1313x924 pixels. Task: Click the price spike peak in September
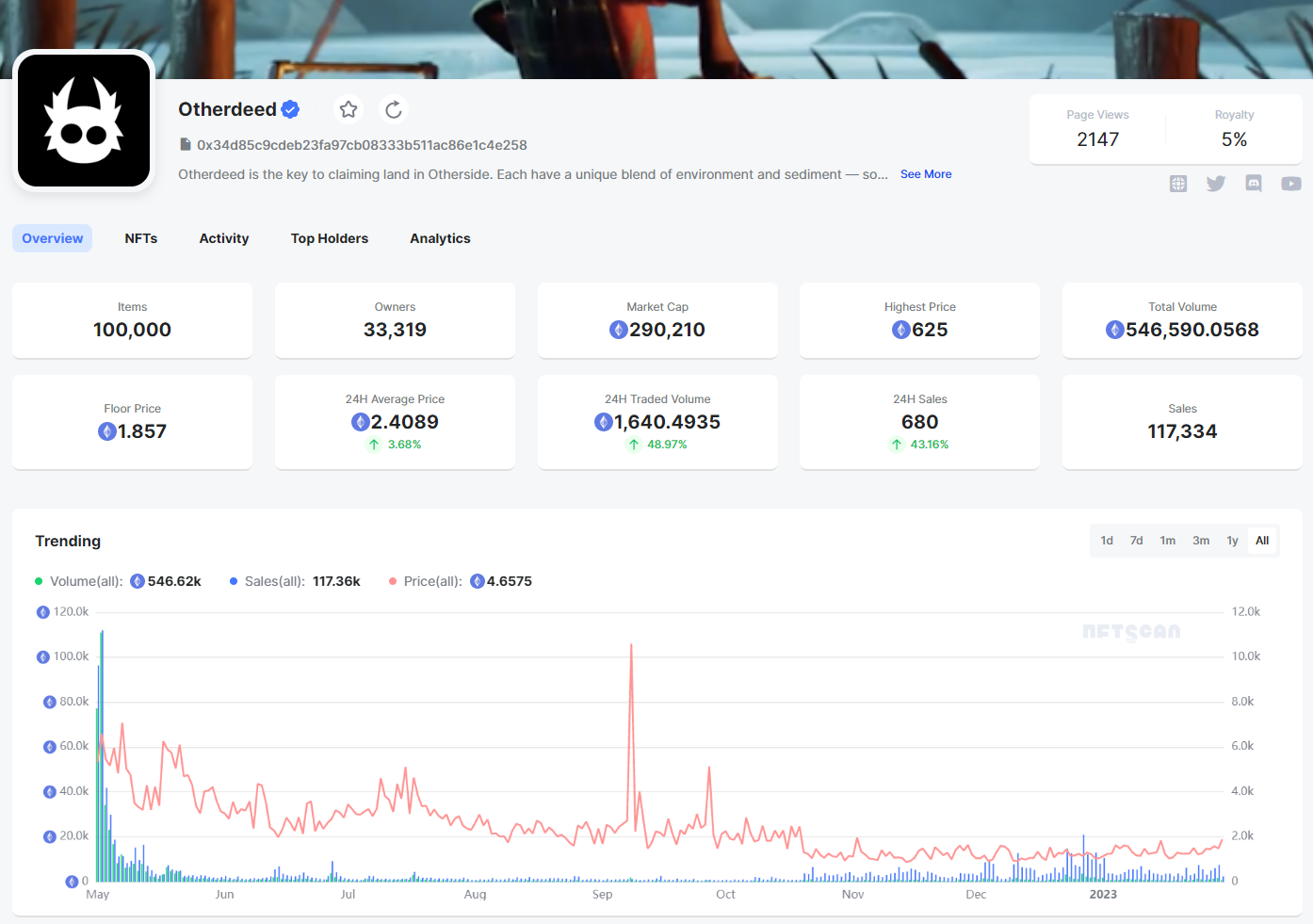(x=631, y=646)
